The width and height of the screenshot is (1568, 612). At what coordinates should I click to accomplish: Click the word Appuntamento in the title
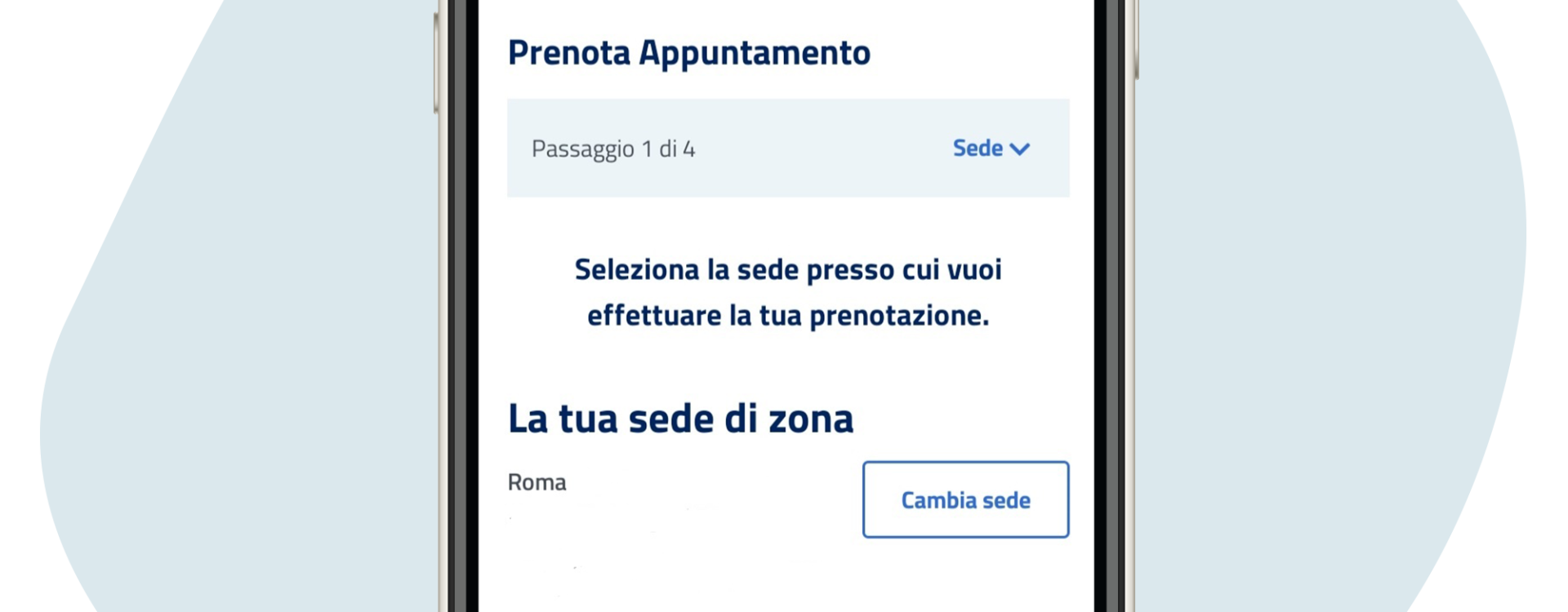755,53
